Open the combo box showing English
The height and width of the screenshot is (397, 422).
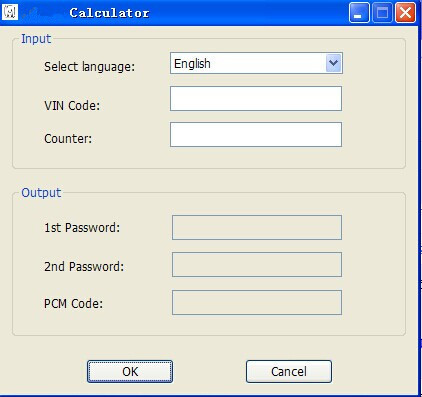pos(256,63)
